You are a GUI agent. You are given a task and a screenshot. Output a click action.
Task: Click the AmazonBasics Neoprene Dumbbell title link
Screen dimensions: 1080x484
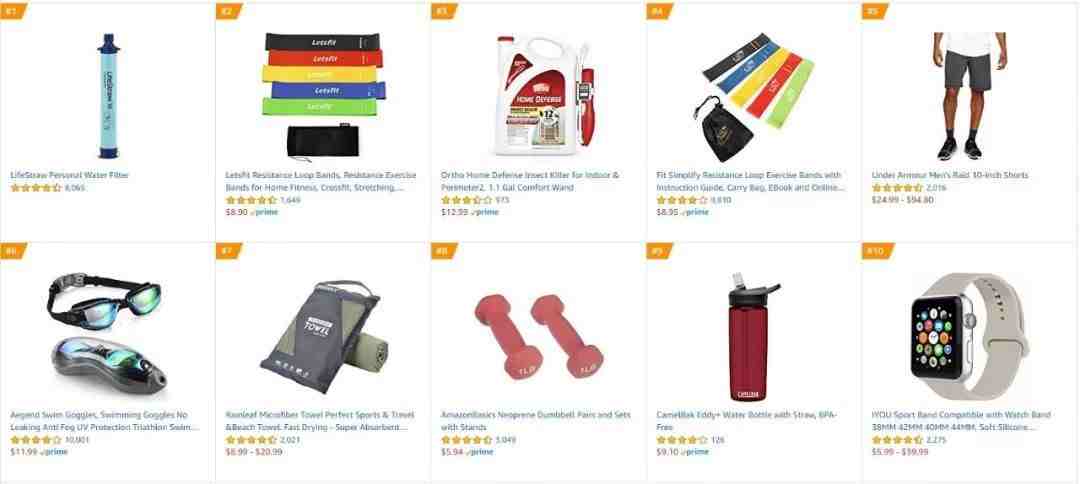526,421
